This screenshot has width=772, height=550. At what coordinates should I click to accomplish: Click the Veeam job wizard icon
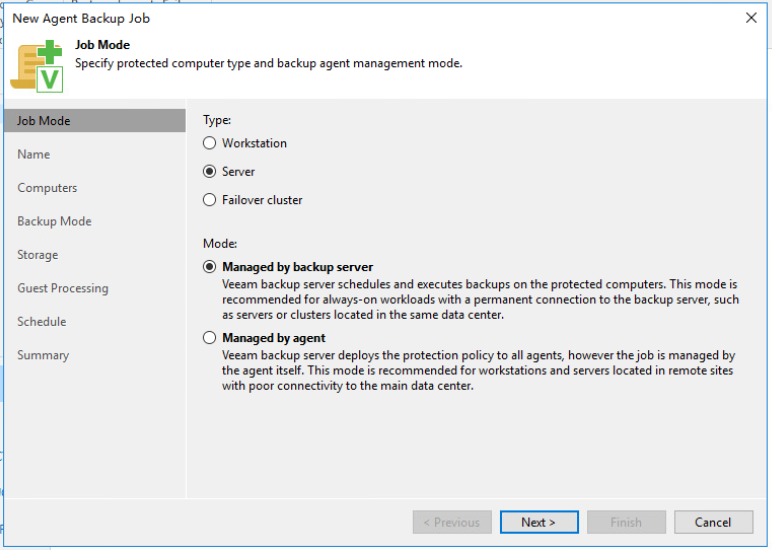[x=37, y=66]
